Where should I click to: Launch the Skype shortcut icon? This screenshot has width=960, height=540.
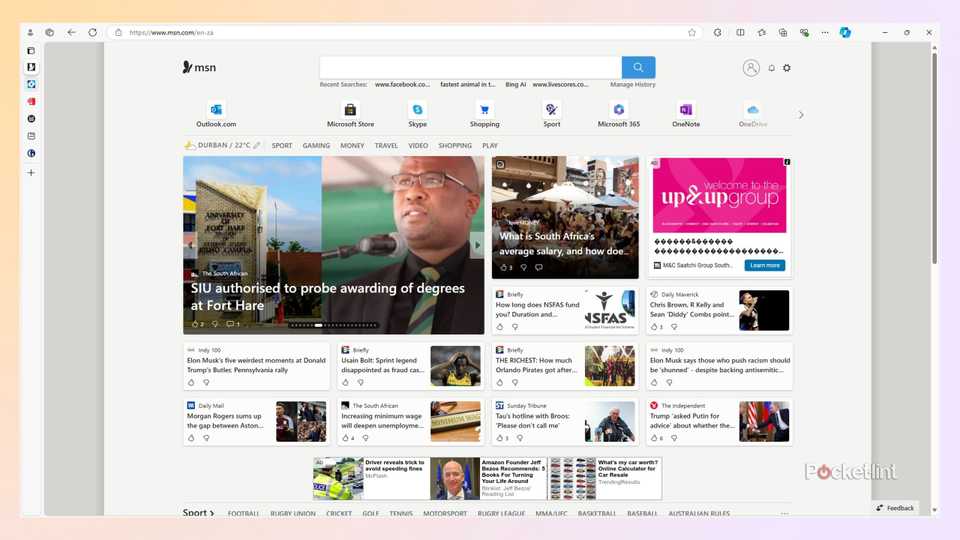pos(417,110)
